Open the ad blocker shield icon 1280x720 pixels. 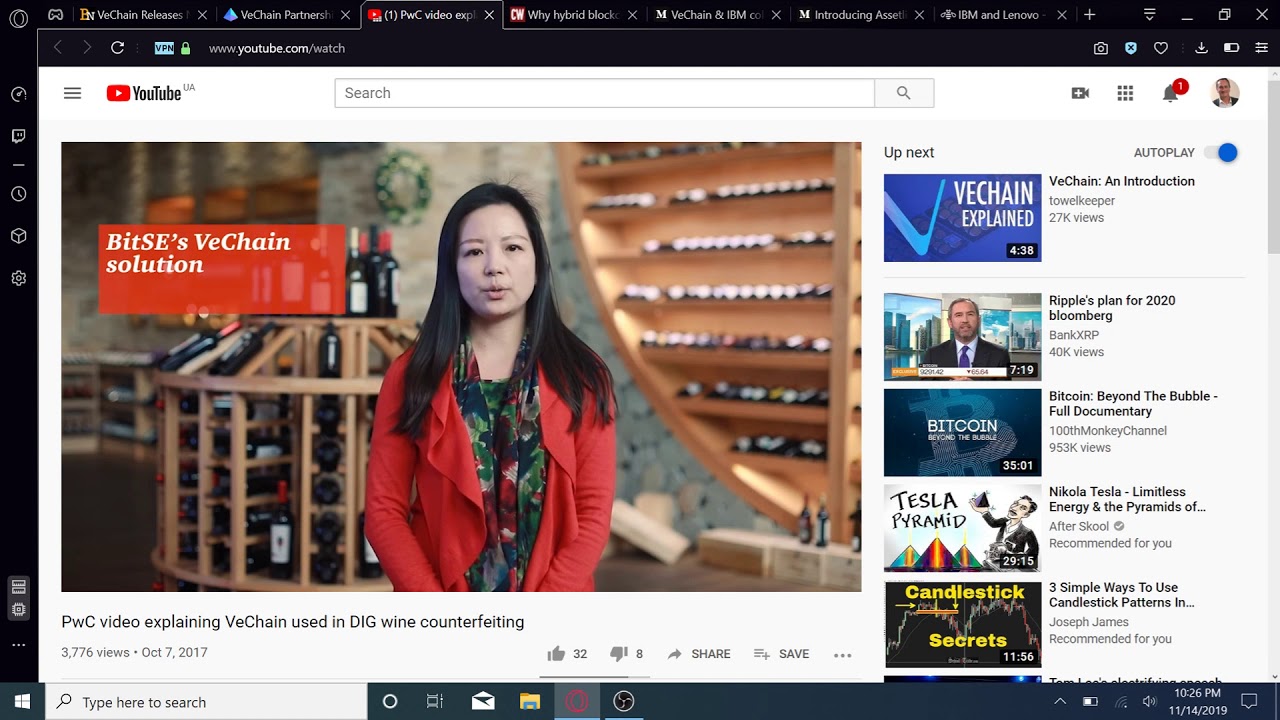[1131, 48]
